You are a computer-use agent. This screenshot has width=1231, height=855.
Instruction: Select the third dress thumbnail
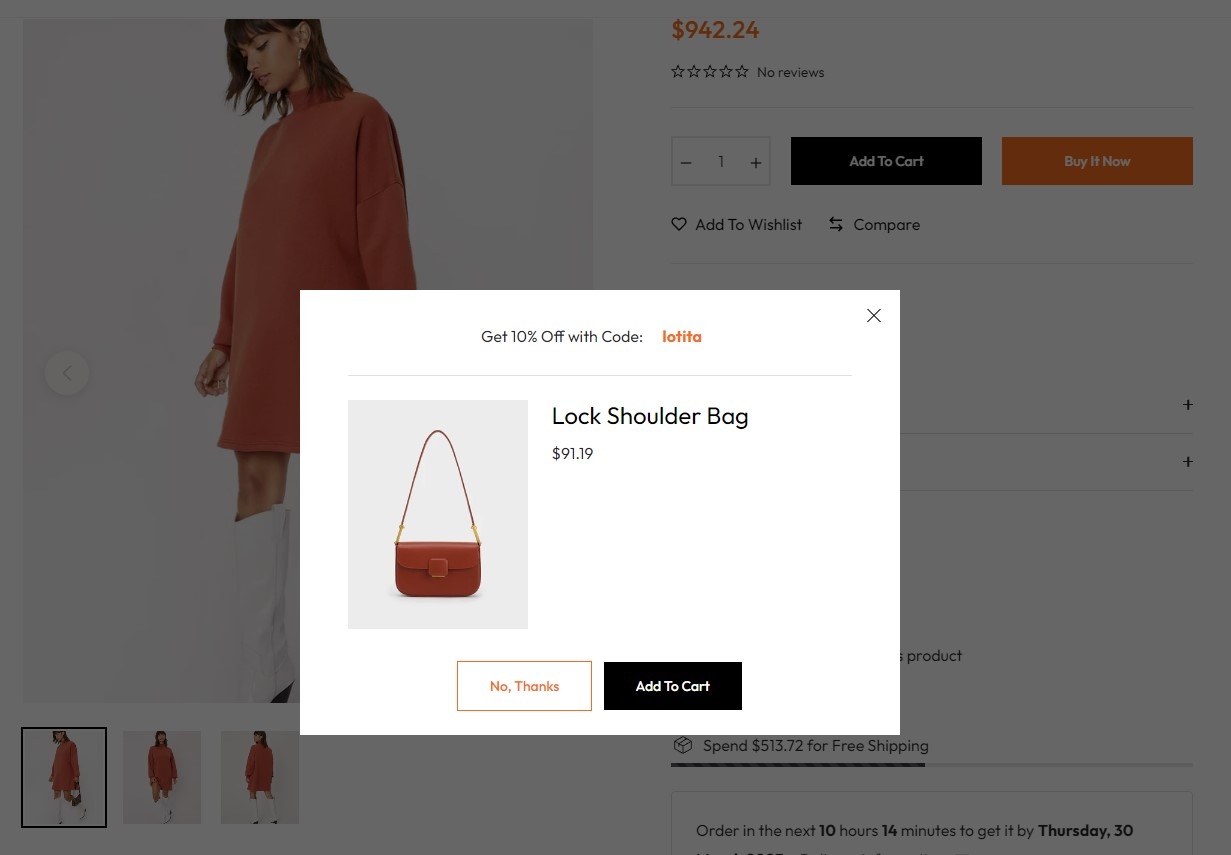(260, 778)
